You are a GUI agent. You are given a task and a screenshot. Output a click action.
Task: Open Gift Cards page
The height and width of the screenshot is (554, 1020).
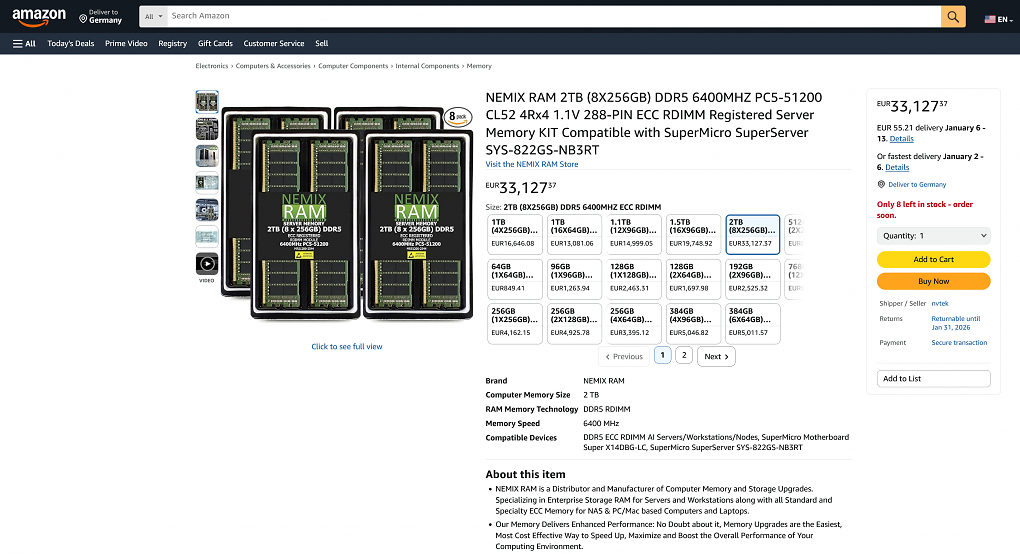pyautogui.click(x=215, y=44)
